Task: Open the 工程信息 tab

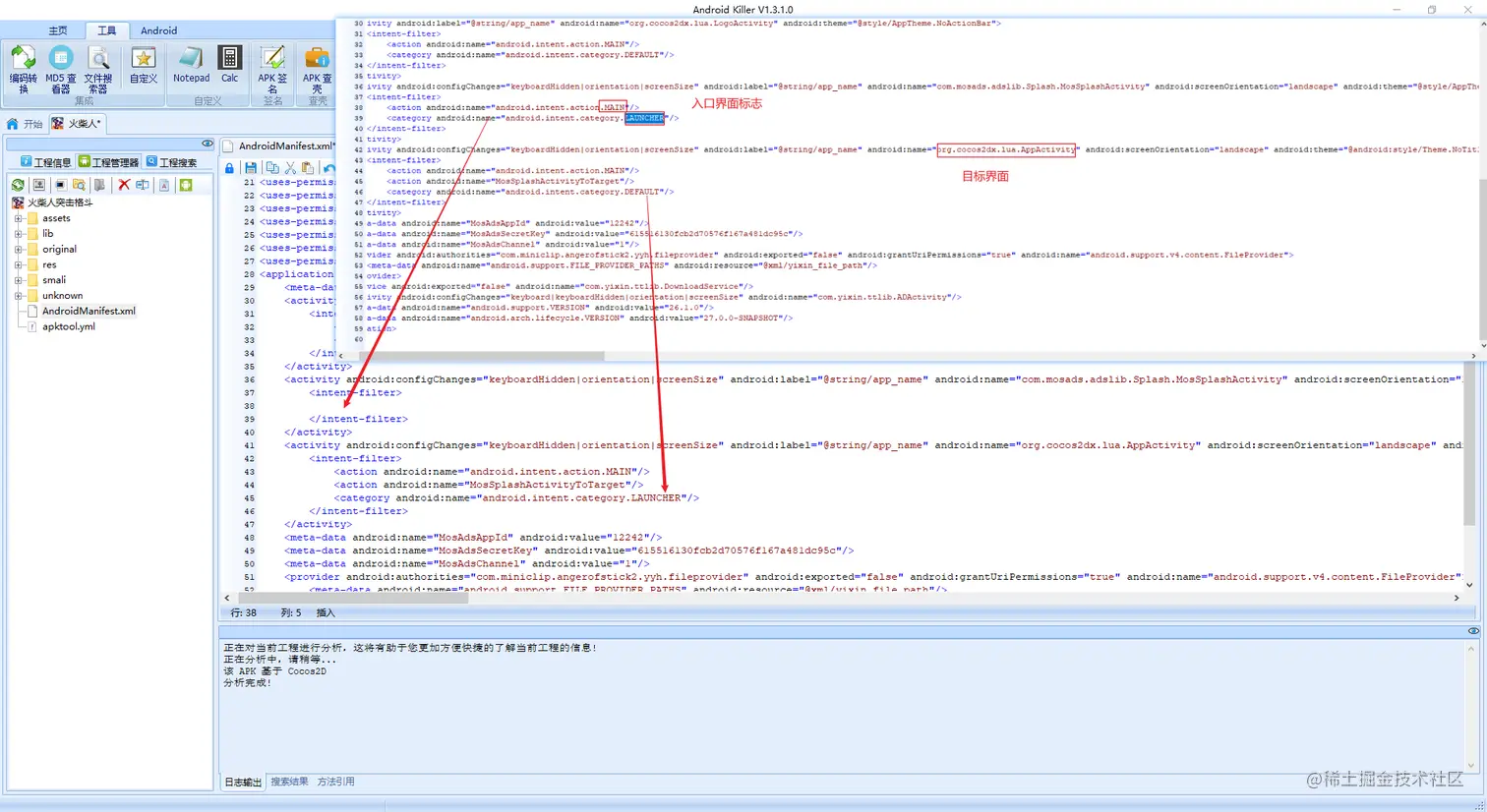Action: click(x=46, y=162)
